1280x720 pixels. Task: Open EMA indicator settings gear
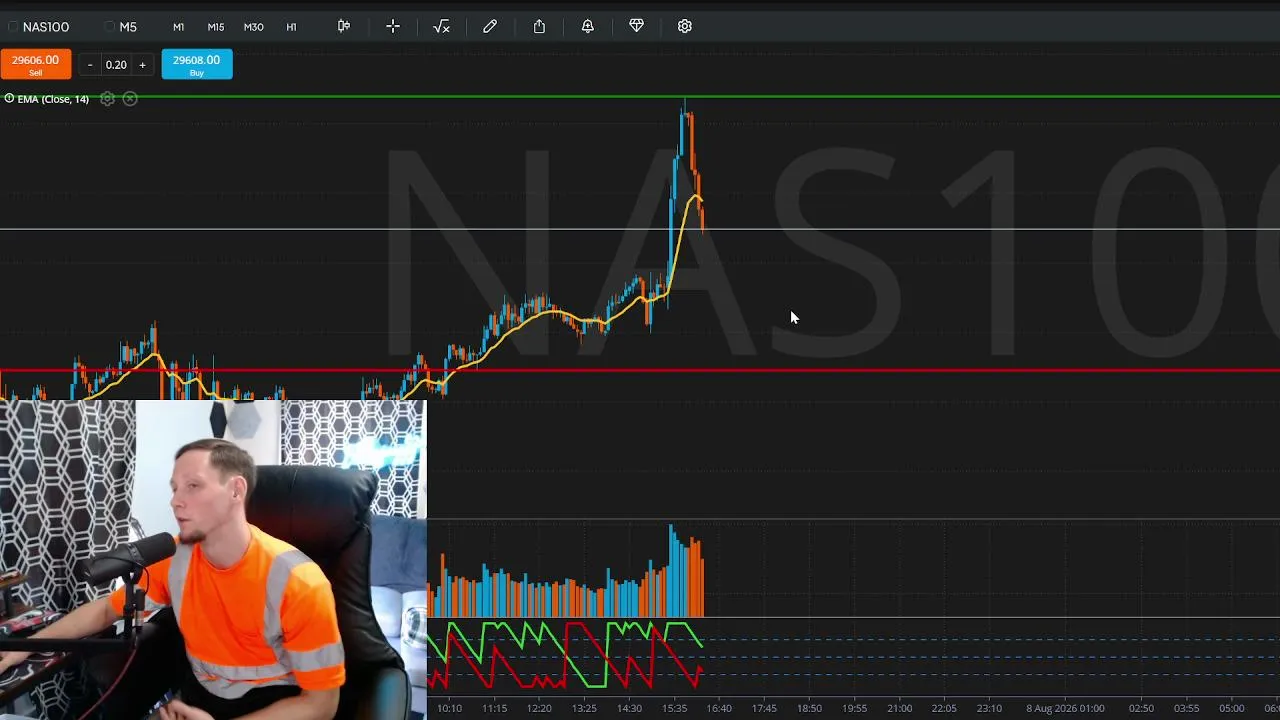coord(107,99)
